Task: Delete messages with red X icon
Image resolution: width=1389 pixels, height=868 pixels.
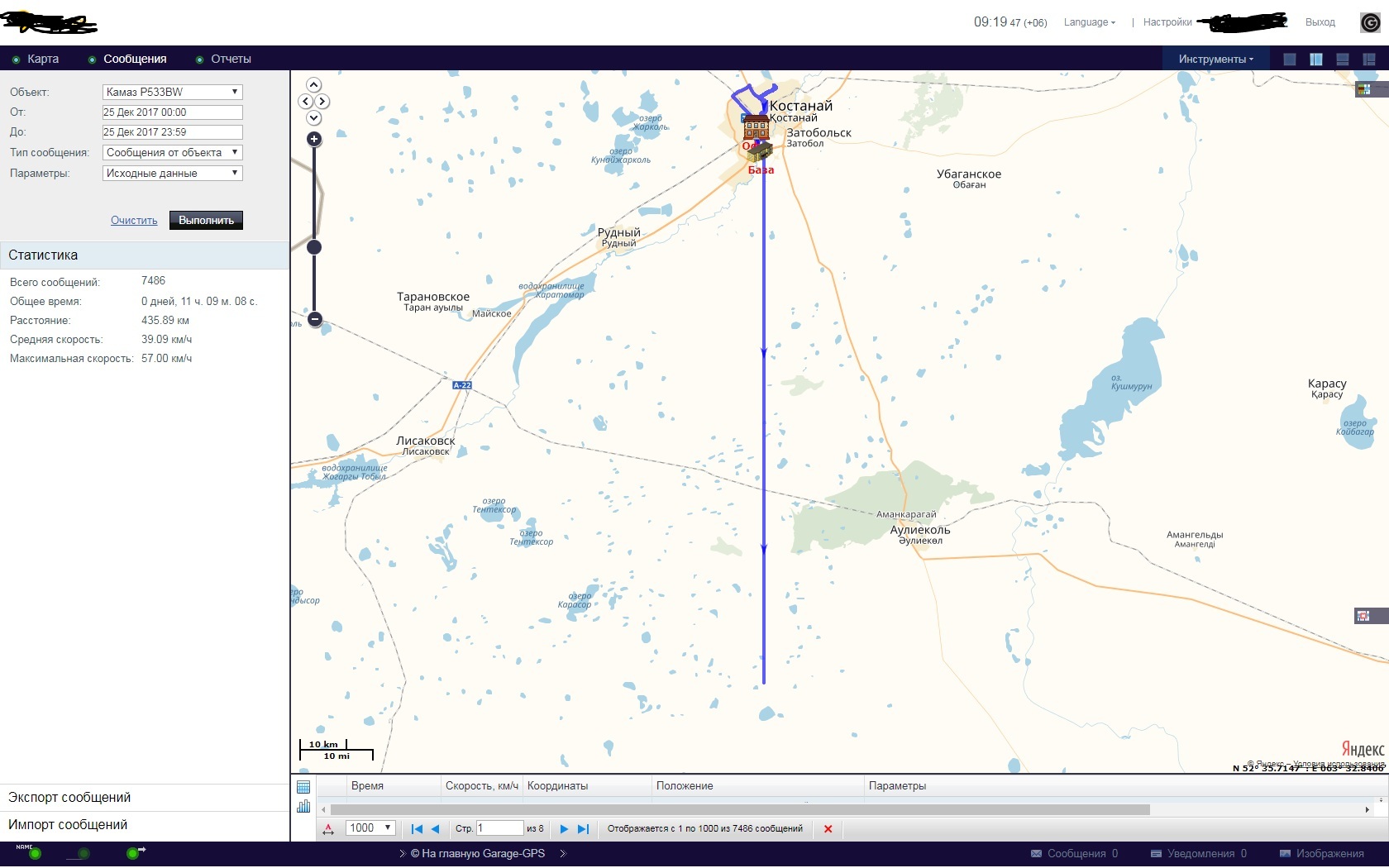Action: [828, 828]
